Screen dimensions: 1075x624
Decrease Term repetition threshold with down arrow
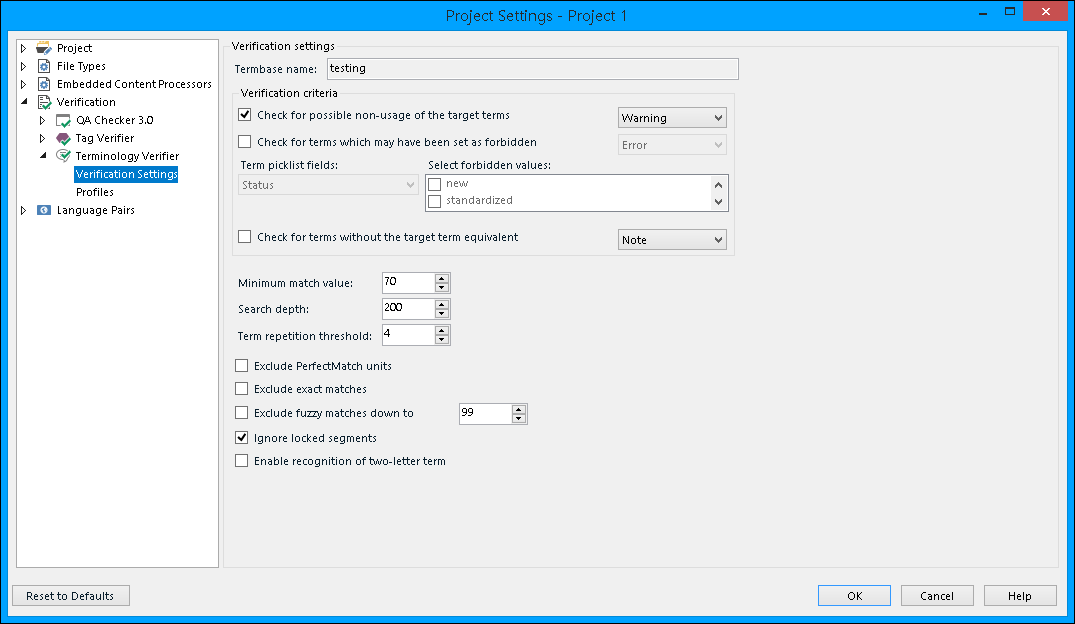442,339
